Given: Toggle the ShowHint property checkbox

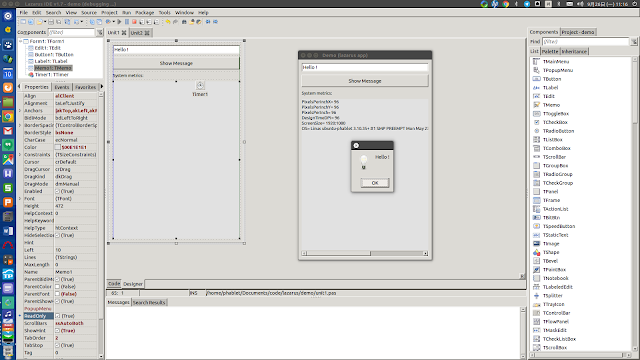Looking at the screenshot, I should [58, 331].
